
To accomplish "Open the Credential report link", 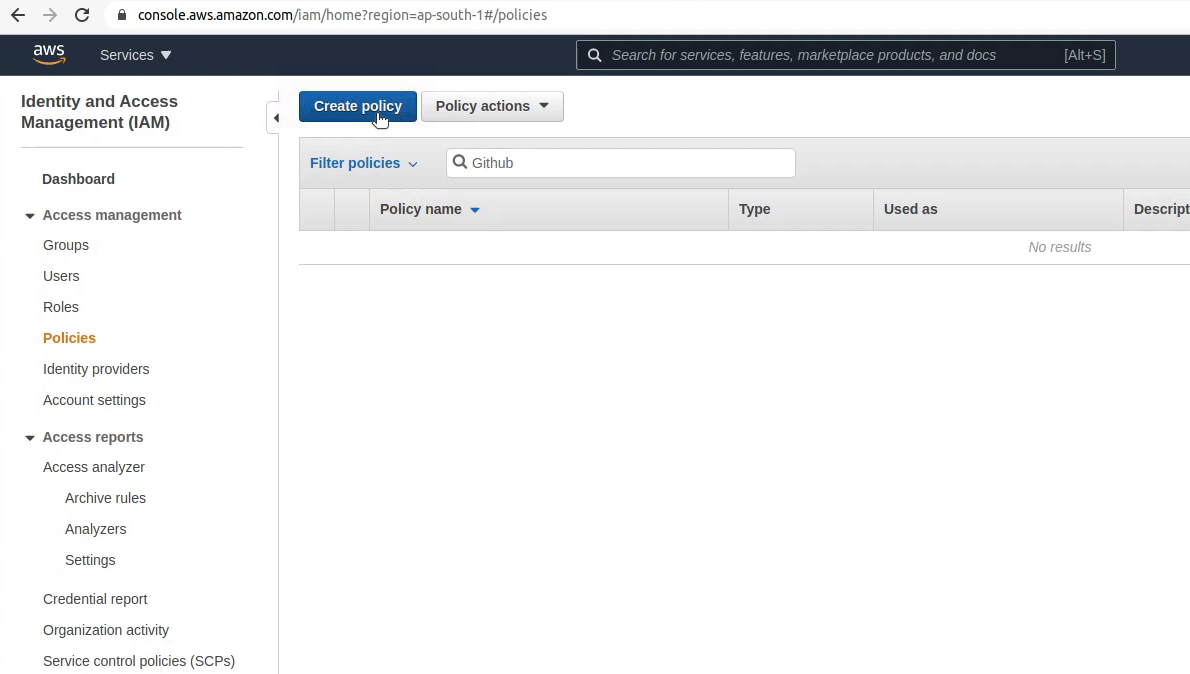I will click(95, 599).
